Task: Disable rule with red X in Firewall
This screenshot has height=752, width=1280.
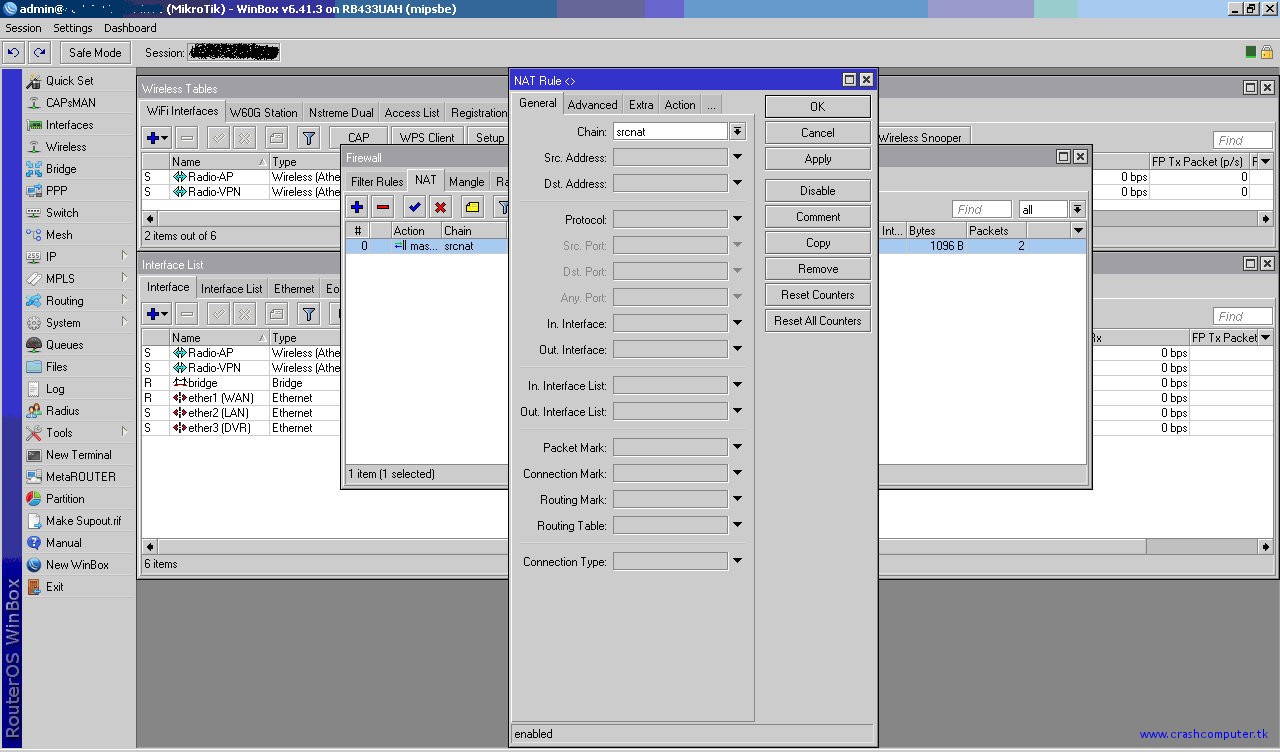Action: (440, 207)
